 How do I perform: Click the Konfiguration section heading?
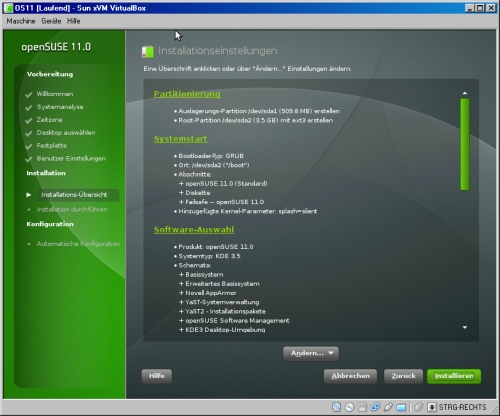point(50,224)
